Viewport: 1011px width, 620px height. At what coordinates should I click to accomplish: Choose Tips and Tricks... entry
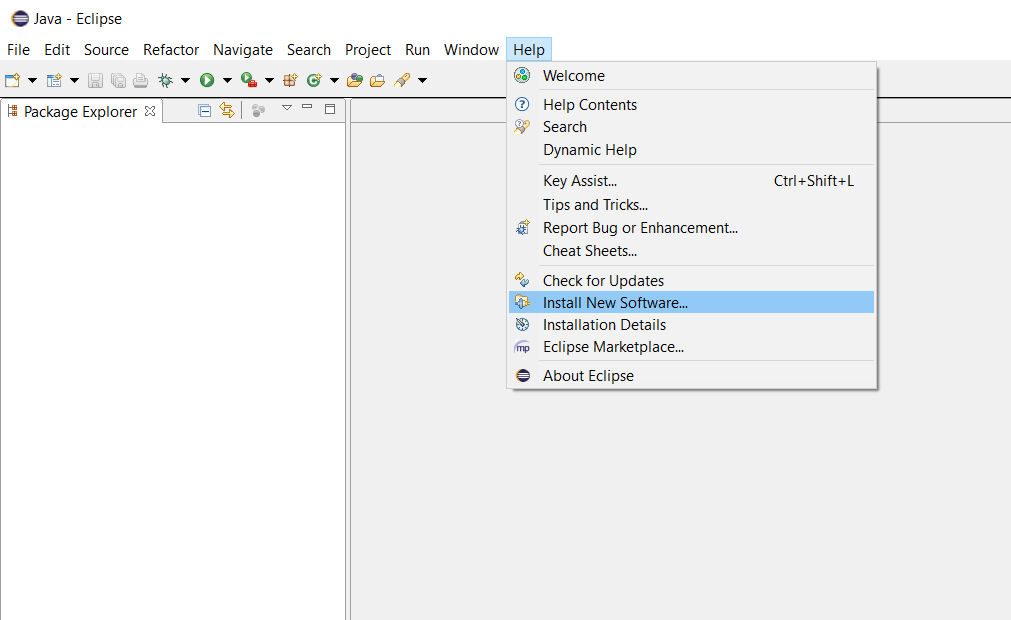click(691, 205)
